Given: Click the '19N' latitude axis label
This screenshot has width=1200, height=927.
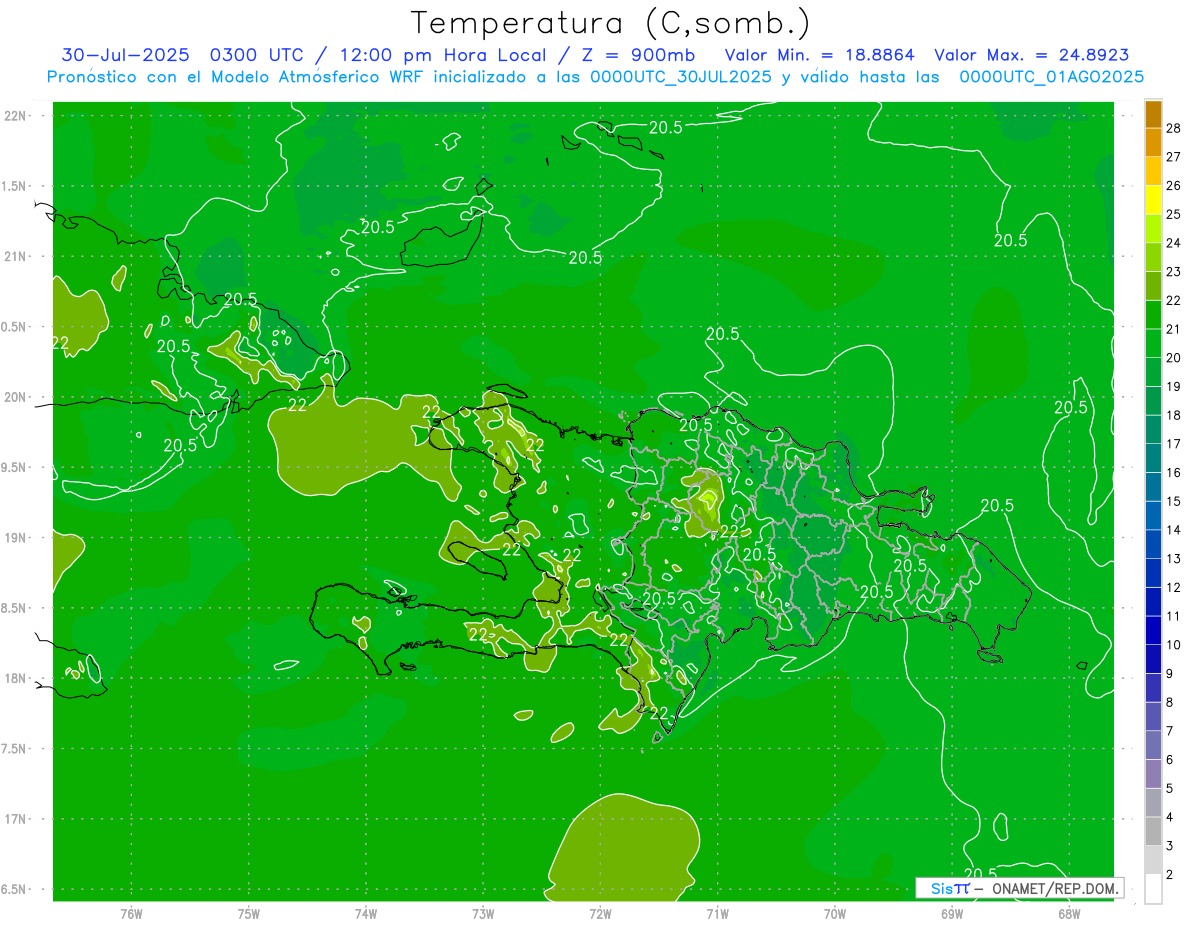Looking at the screenshot, I should [16, 537].
